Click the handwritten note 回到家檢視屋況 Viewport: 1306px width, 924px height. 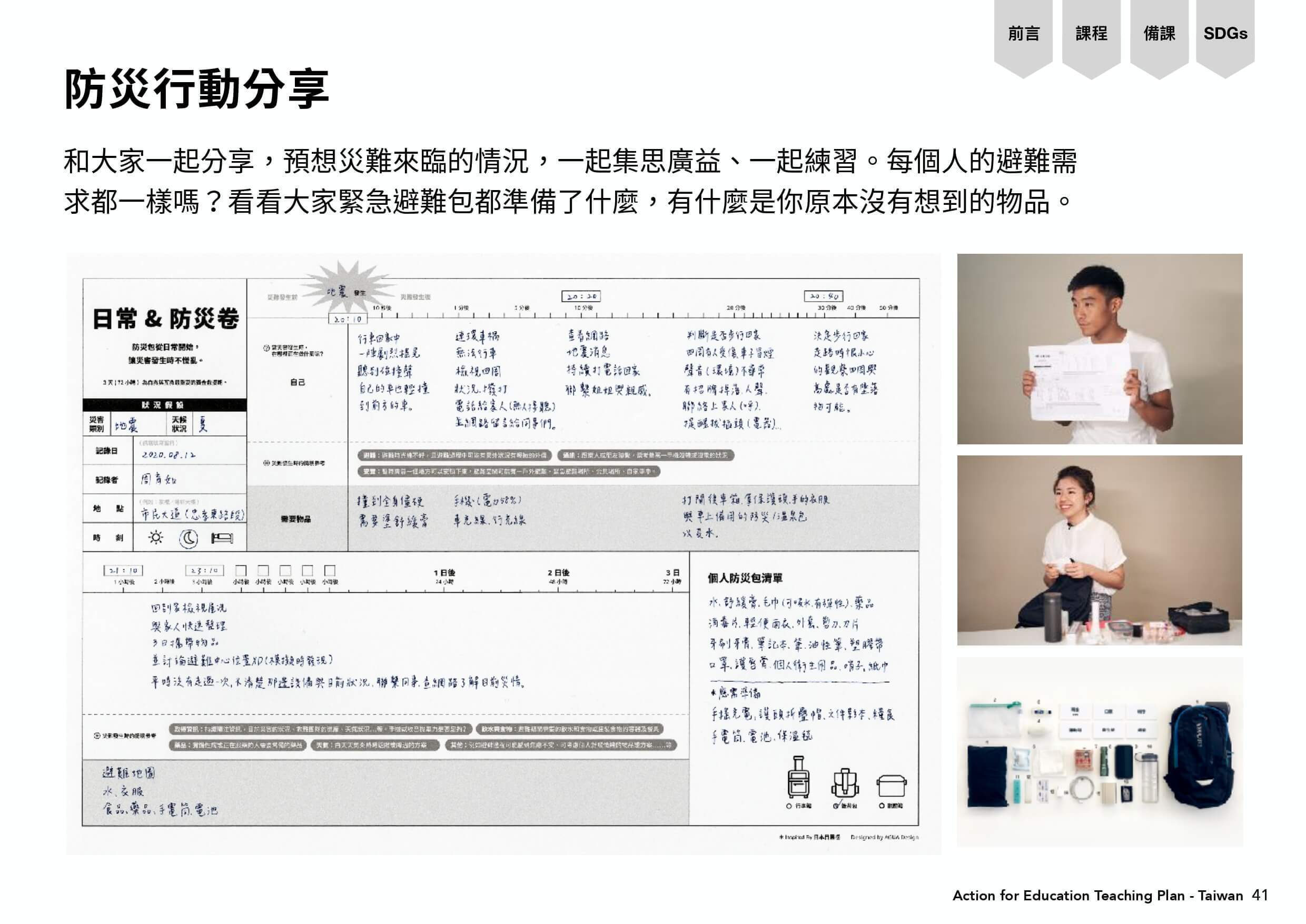click(189, 608)
